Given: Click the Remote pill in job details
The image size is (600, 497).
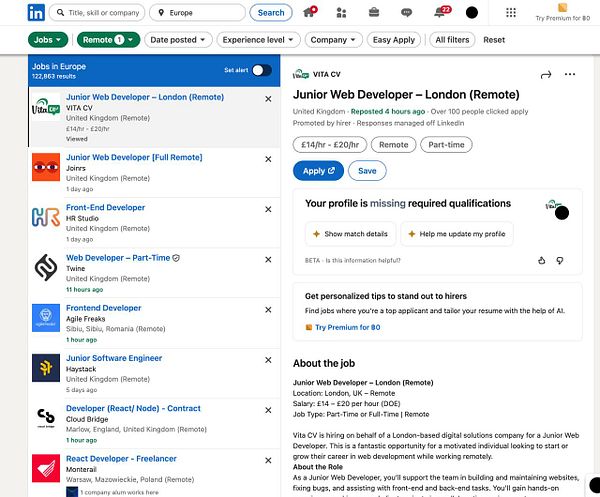Looking at the screenshot, I should [x=393, y=145].
